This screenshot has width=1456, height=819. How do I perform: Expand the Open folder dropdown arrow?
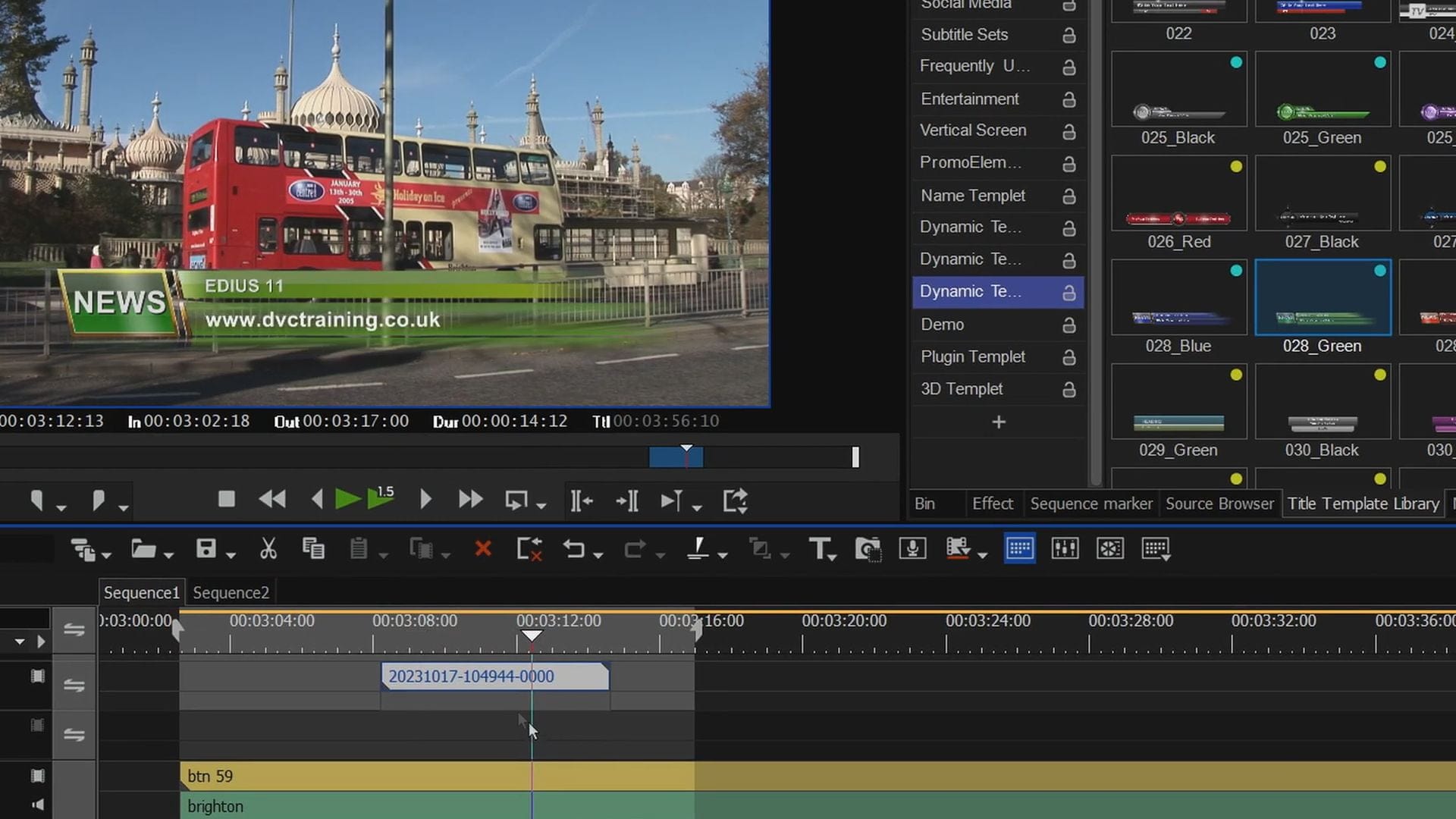click(169, 556)
